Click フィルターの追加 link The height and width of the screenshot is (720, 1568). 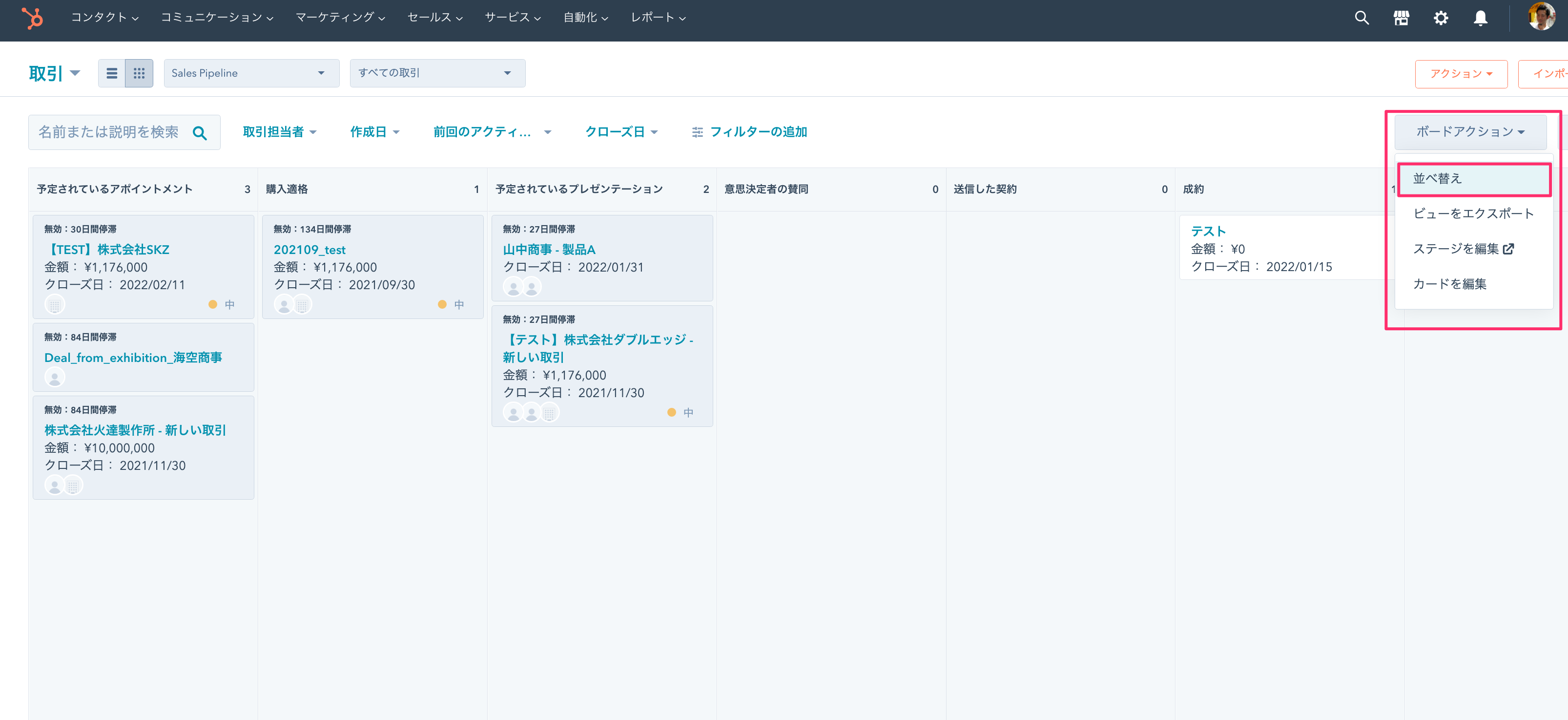(759, 131)
